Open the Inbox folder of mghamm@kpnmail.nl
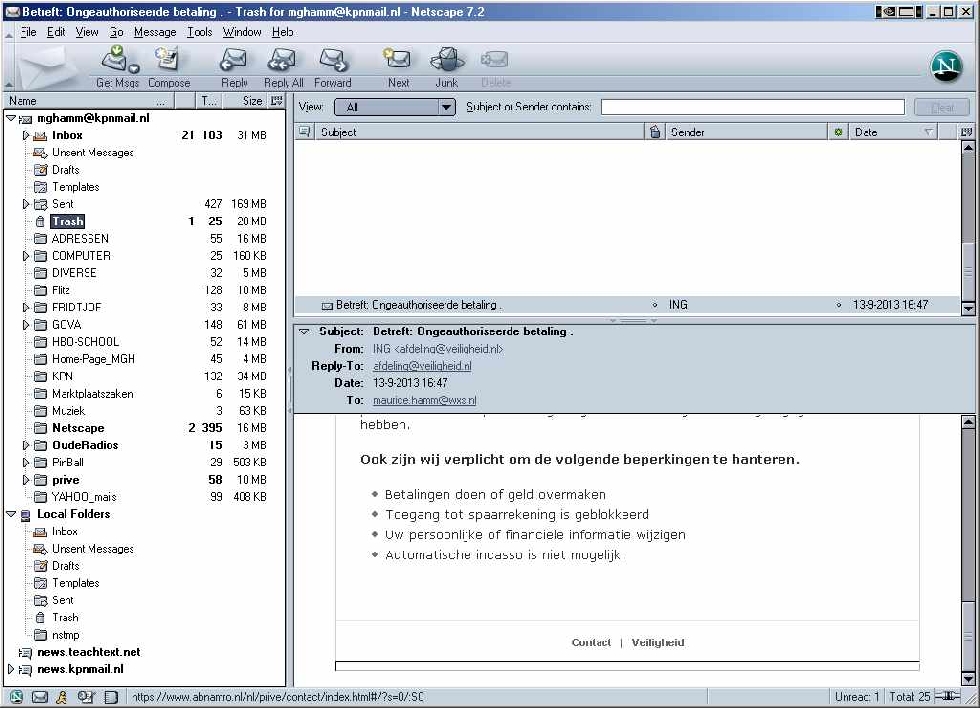Viewport: 980px width, 708px height. (67, 135)
